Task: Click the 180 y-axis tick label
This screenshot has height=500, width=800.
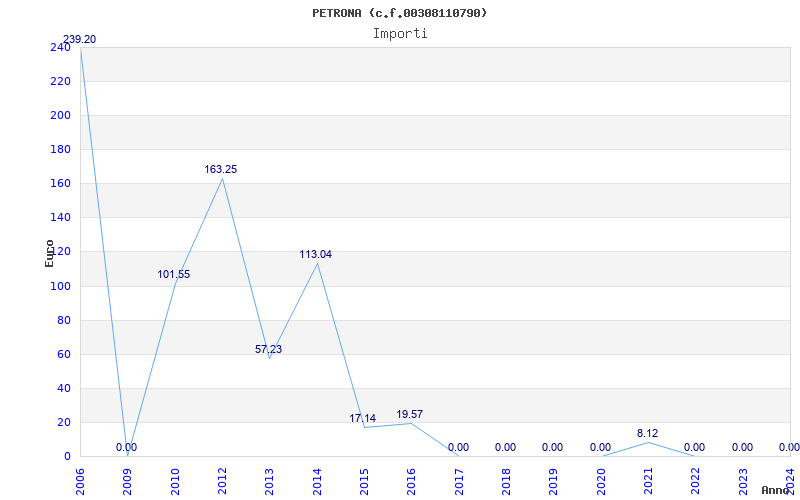Action: coord(60,149)
